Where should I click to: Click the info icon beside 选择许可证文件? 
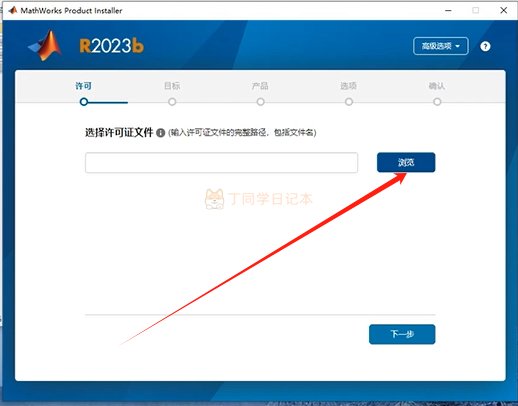[161, 133]
